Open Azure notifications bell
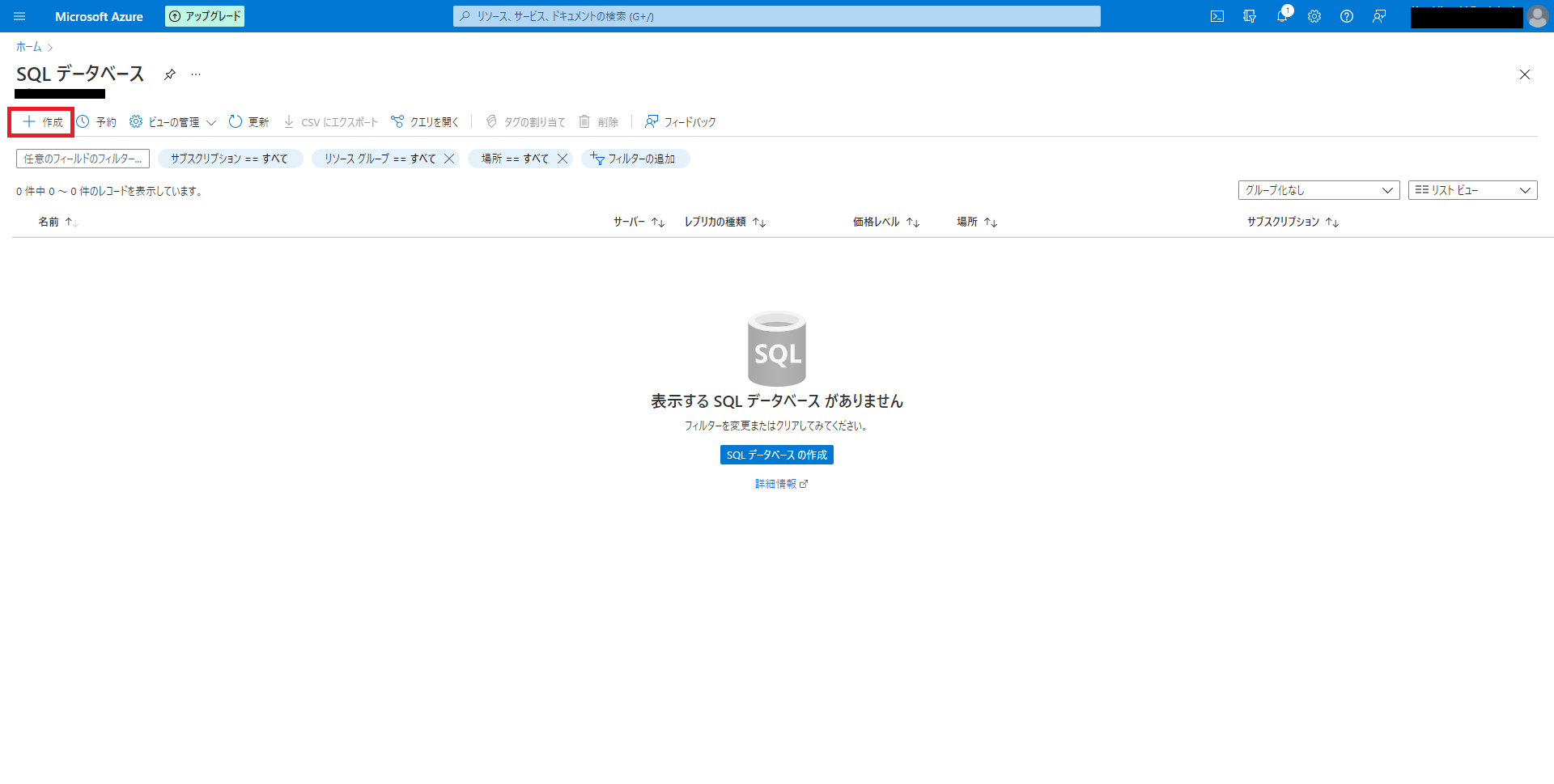 click(1282, 16)
